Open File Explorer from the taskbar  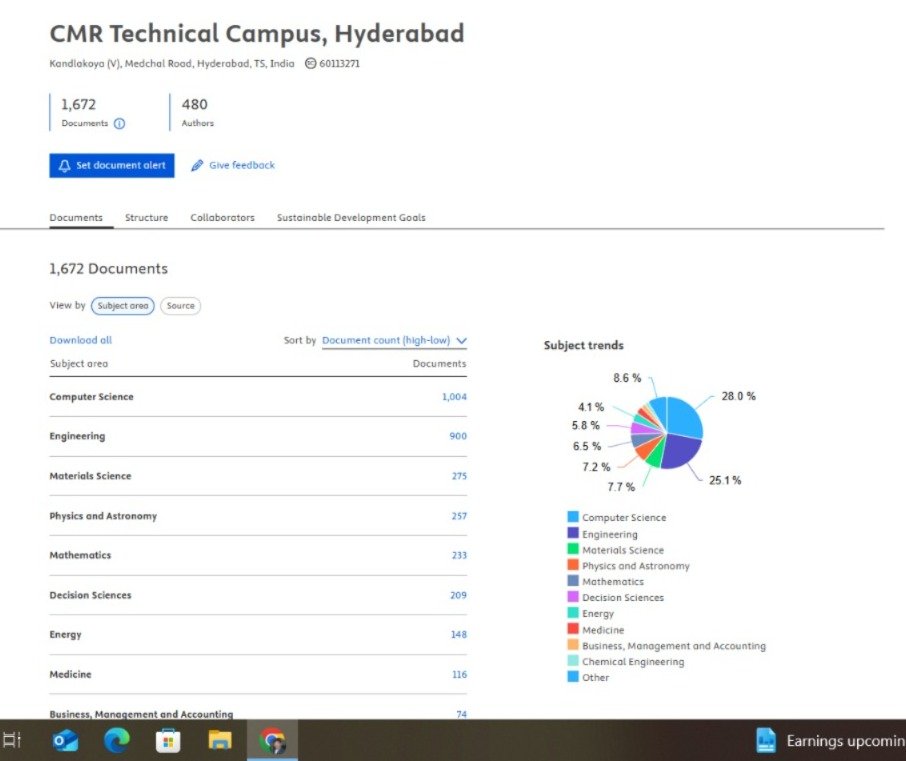pos(220,741)
